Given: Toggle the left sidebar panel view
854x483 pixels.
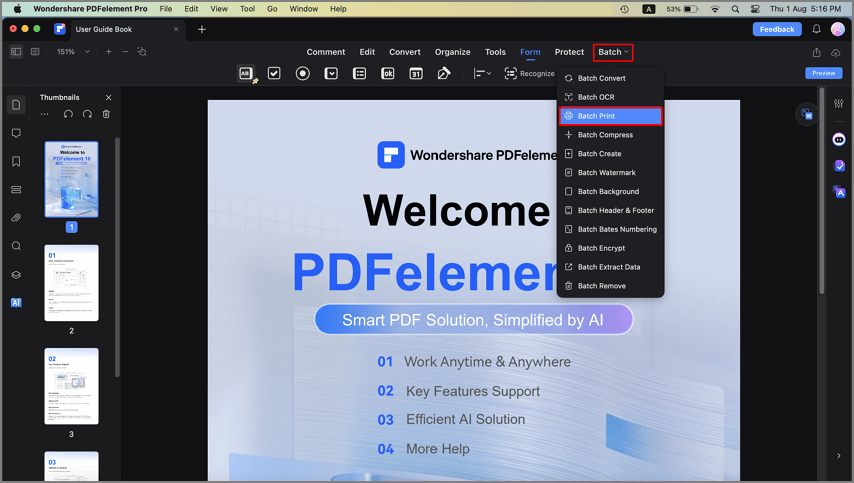Looking at the screenshot, I should (16, 51).
